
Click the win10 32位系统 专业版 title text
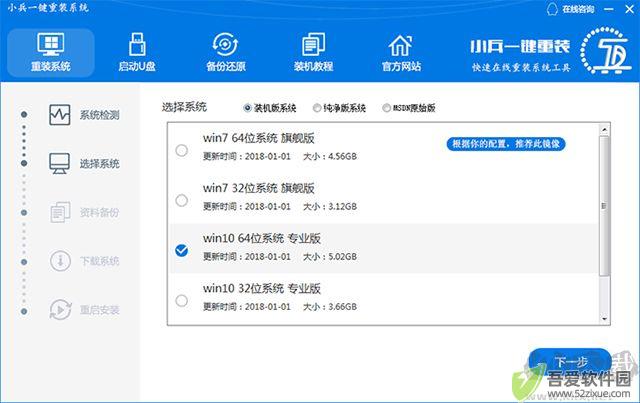[x=262, y=289]
